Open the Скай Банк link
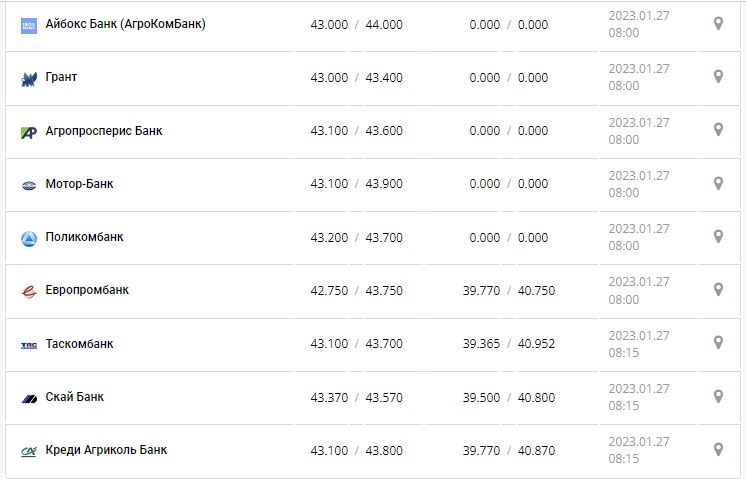The image size is (746, 479). tap(75, 397)
